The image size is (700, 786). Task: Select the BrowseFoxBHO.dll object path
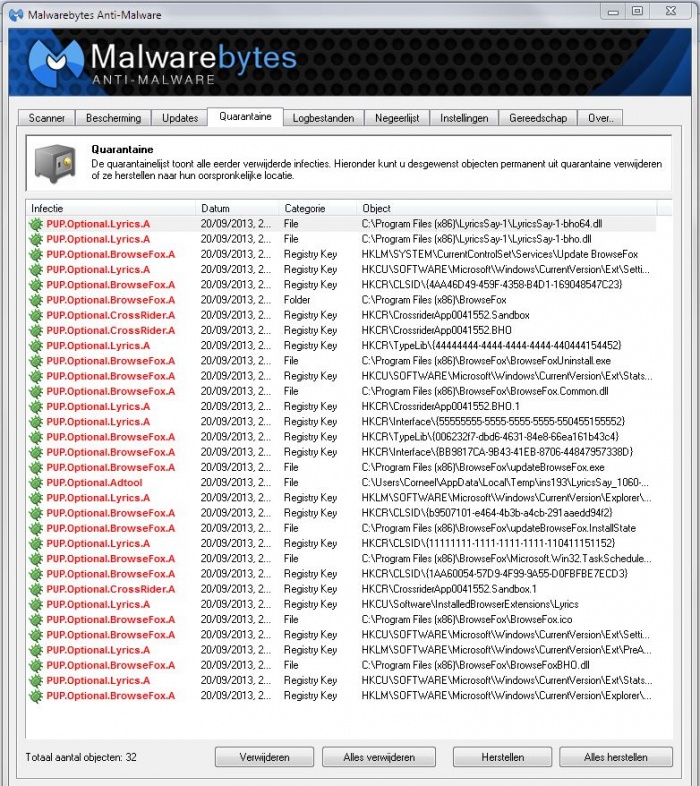tap(475, 665)
